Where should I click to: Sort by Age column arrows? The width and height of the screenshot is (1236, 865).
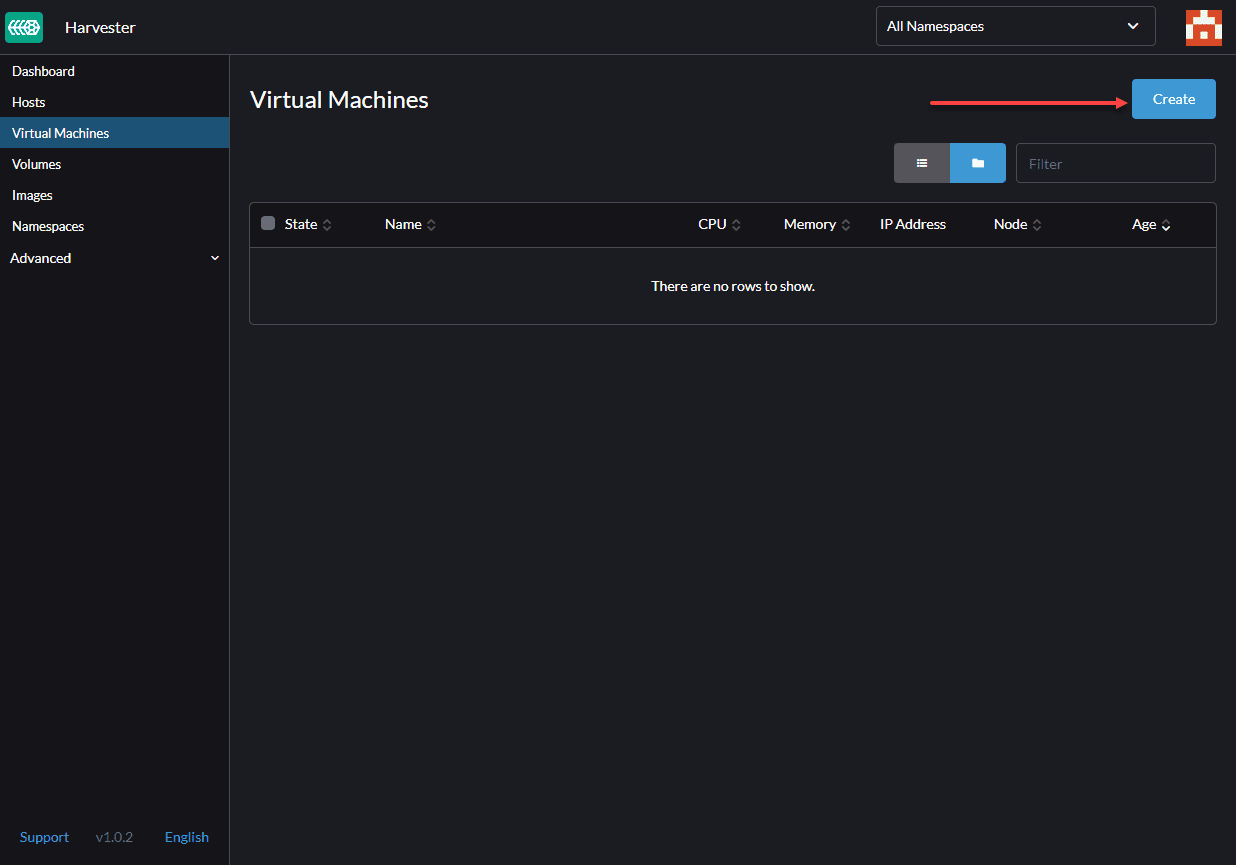pyautogui.click(x=1166, y=225)
